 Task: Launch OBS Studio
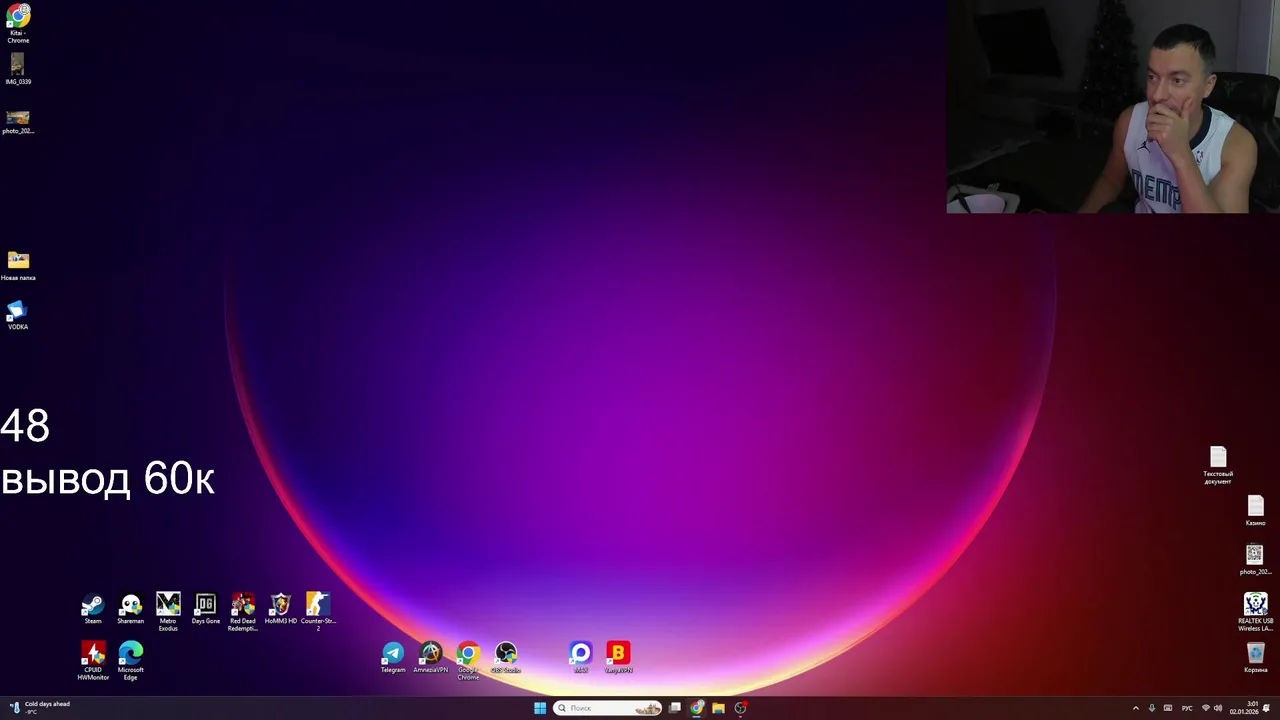point(506,658)
